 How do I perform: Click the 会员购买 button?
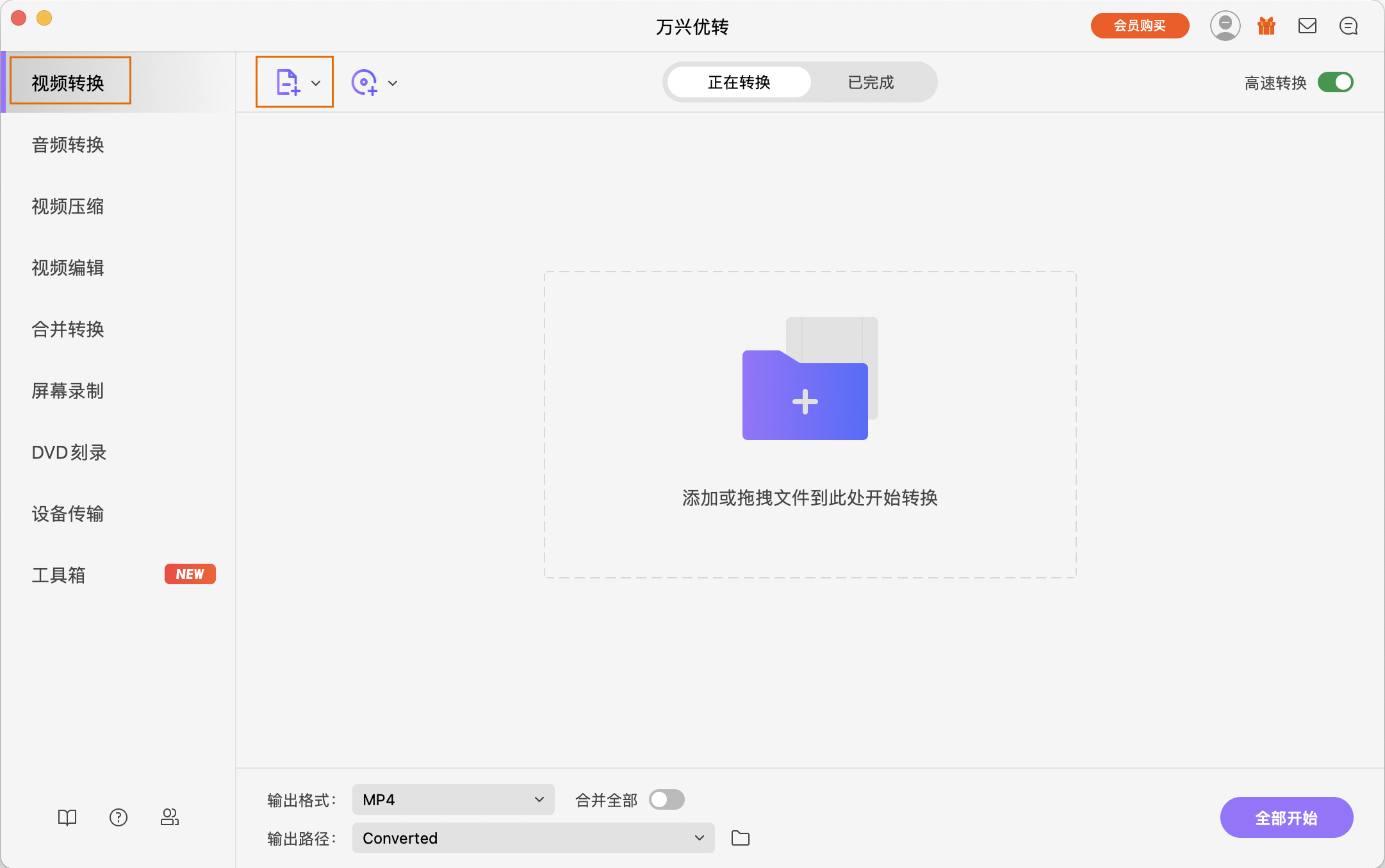[1140, 26]
